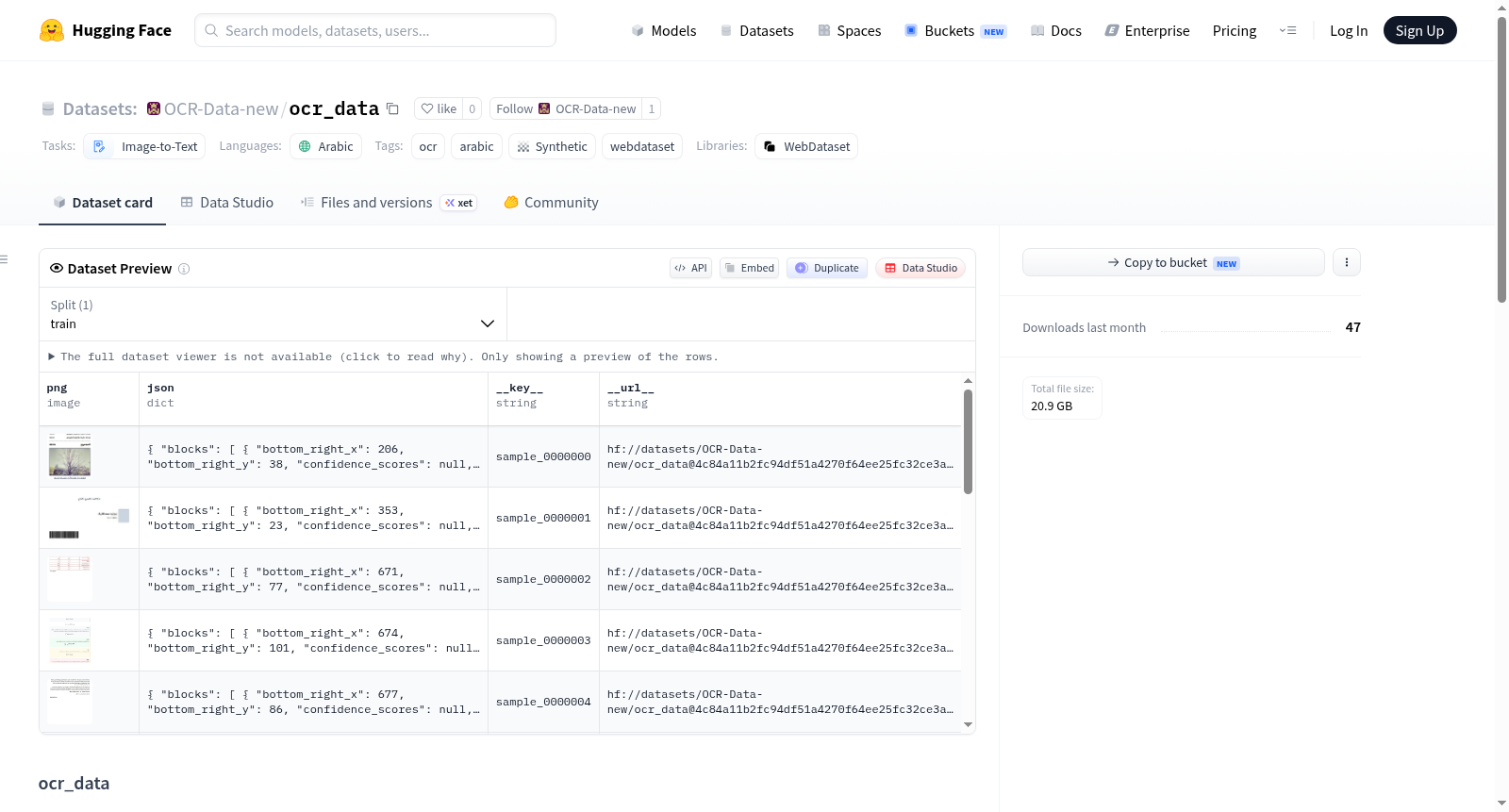Select the Image-to-Text task tag

[144, 146]
